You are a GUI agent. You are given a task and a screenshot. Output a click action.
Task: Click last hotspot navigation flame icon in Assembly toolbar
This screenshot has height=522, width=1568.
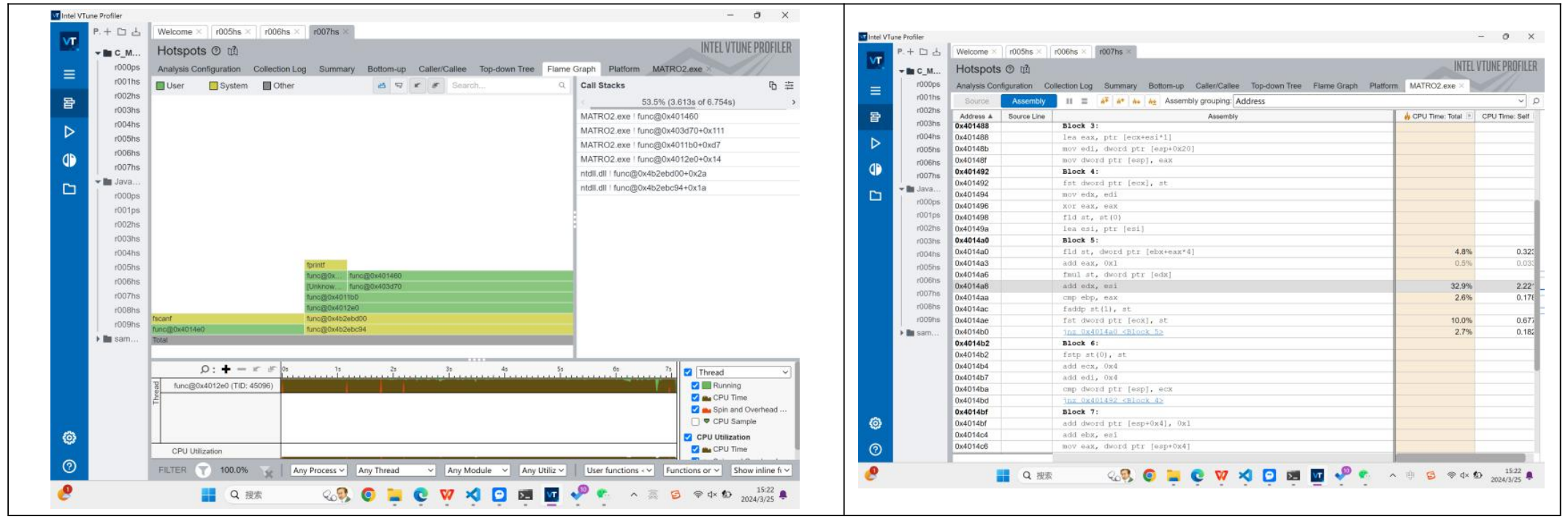(x=1152, y=101)
